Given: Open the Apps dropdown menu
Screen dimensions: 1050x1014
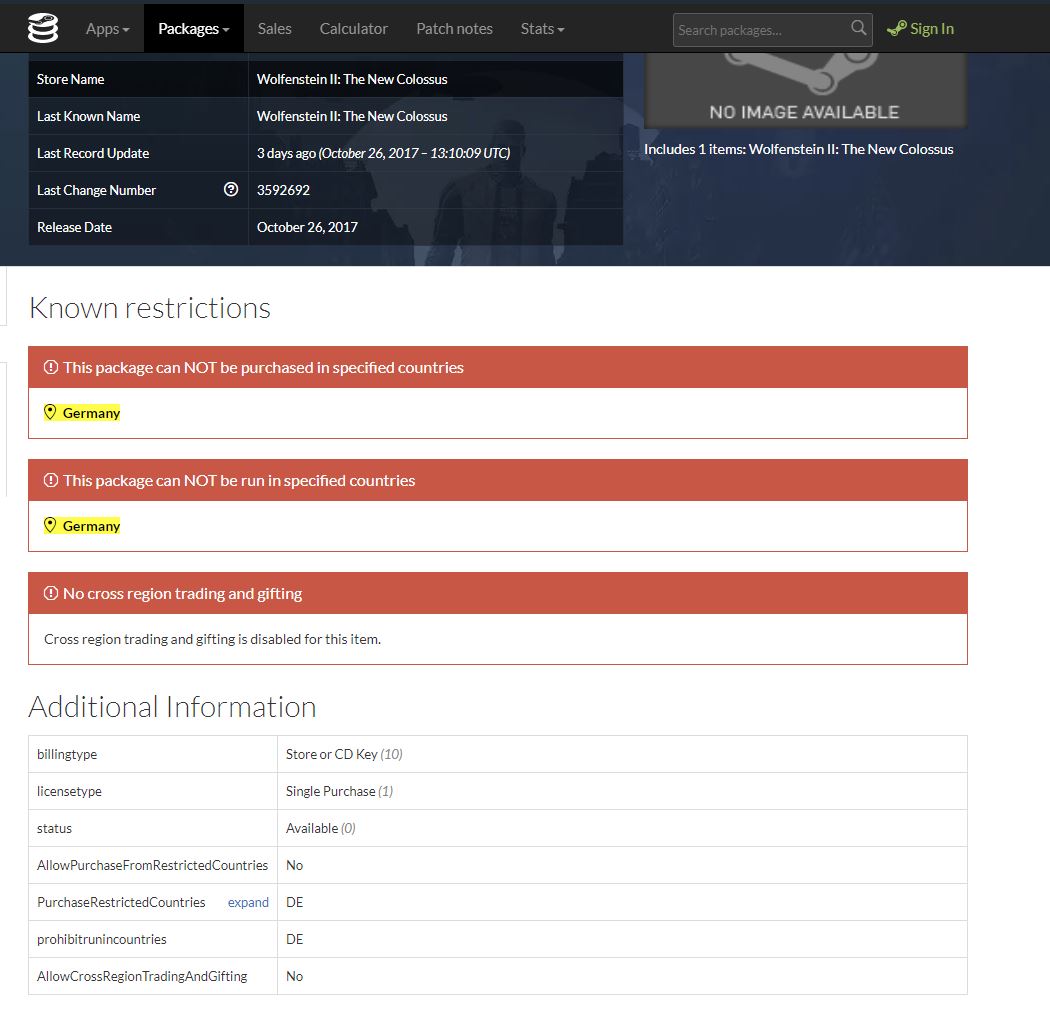Looking at the screenshot, I should tap(107, 29).
